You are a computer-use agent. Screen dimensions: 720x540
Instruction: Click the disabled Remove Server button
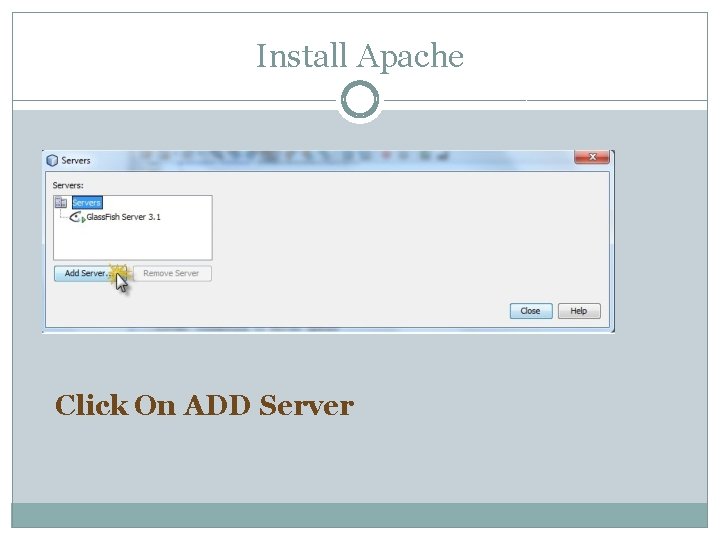point(172,273)
